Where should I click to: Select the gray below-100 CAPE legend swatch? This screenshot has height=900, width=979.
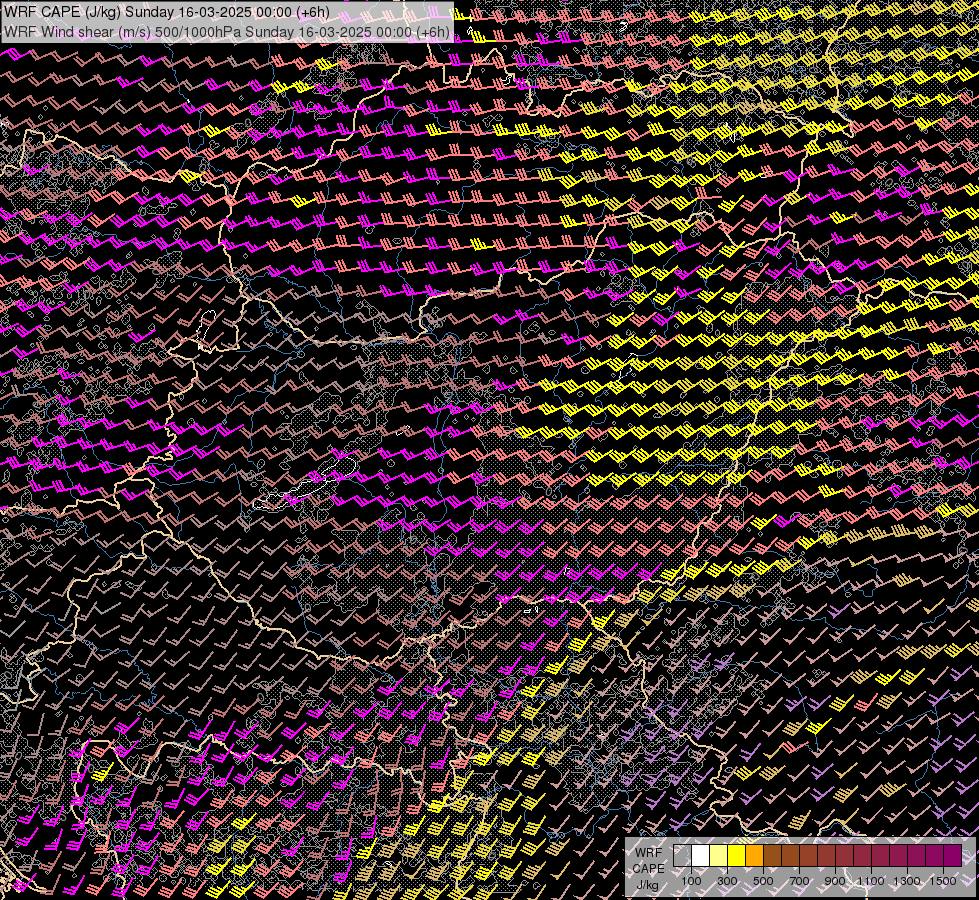pyautogui.click(x=682, y=856)
